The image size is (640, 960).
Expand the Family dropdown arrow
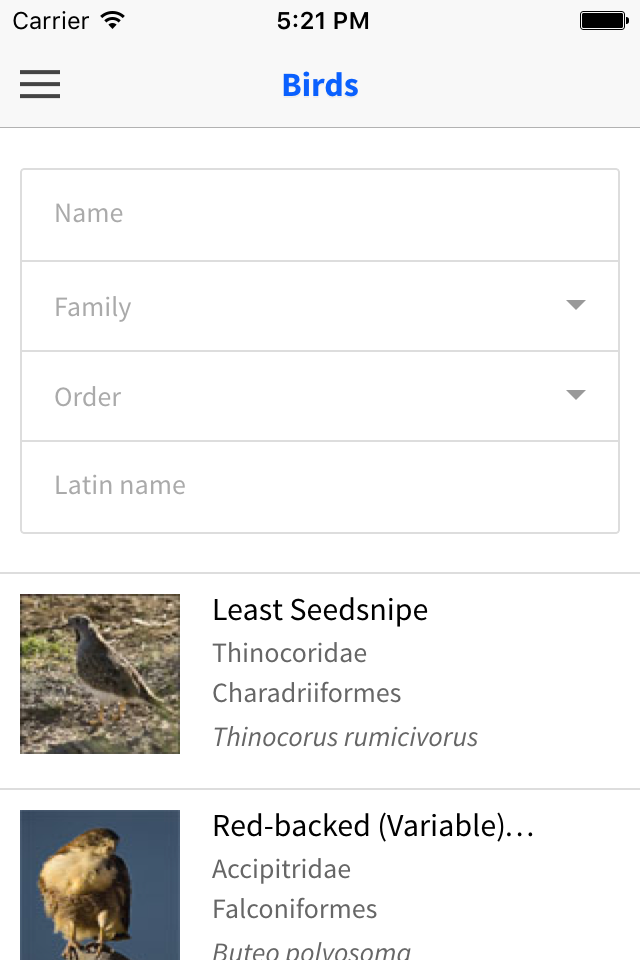click(x=576, y=305)
